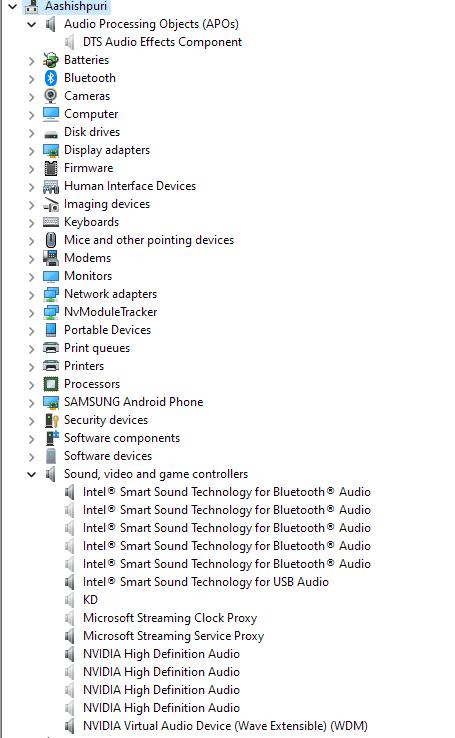
Task: Select Intel Smart Sound Technology for USB Audio
Action: (x=206, y=582)
